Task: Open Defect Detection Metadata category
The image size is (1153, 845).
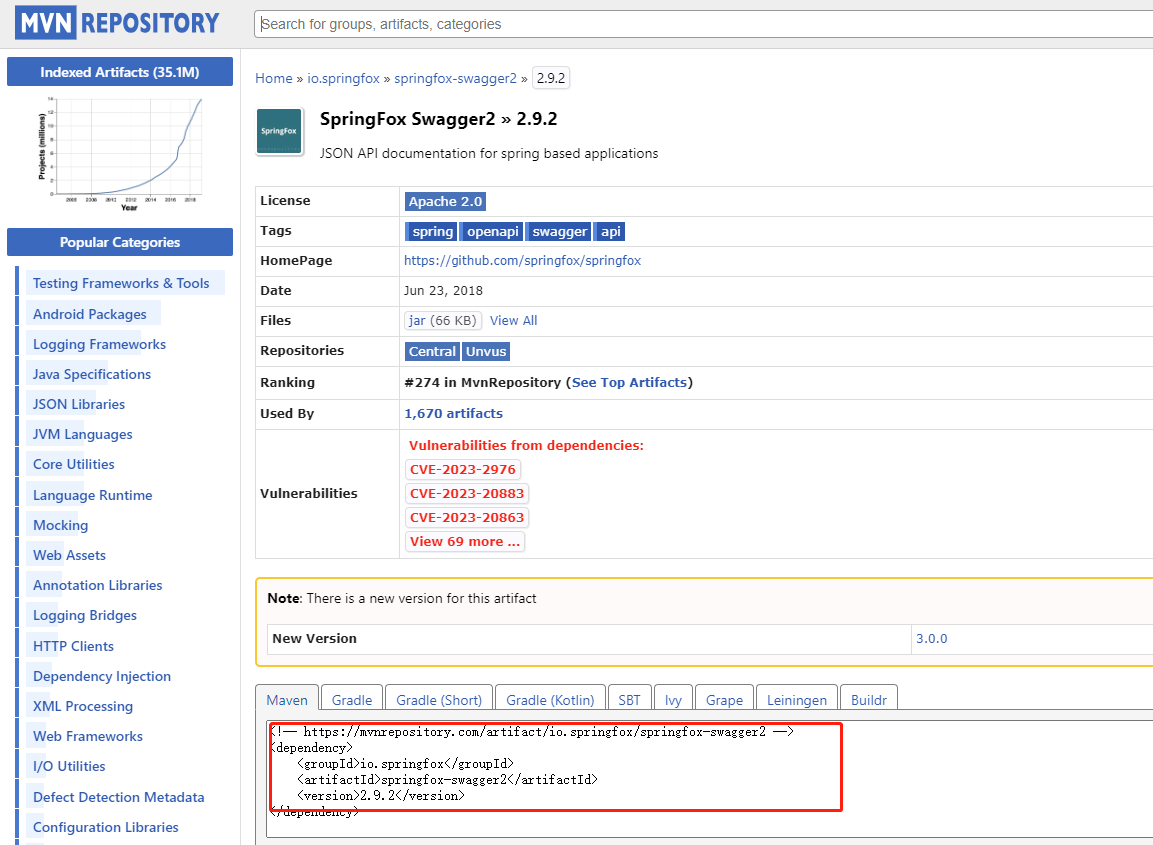Action: [x=118, y=797]
